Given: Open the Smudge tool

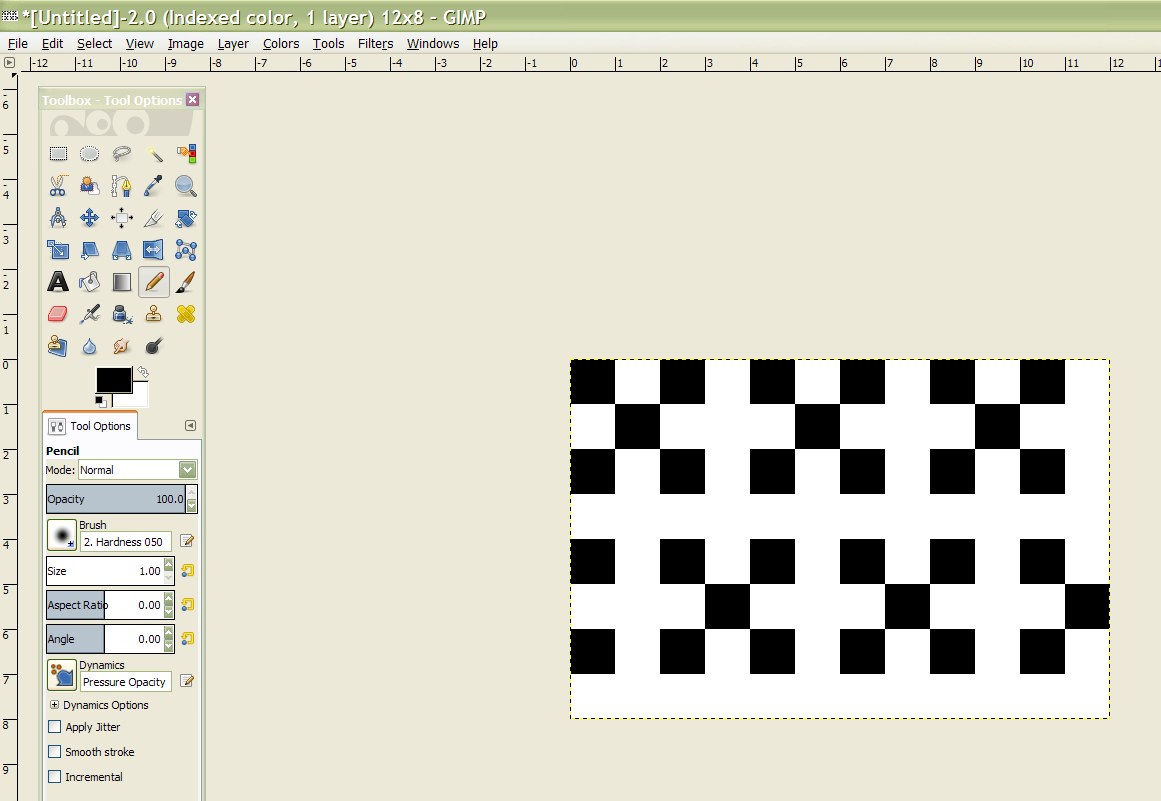Looking at the screenshot, I should (122, 345).
